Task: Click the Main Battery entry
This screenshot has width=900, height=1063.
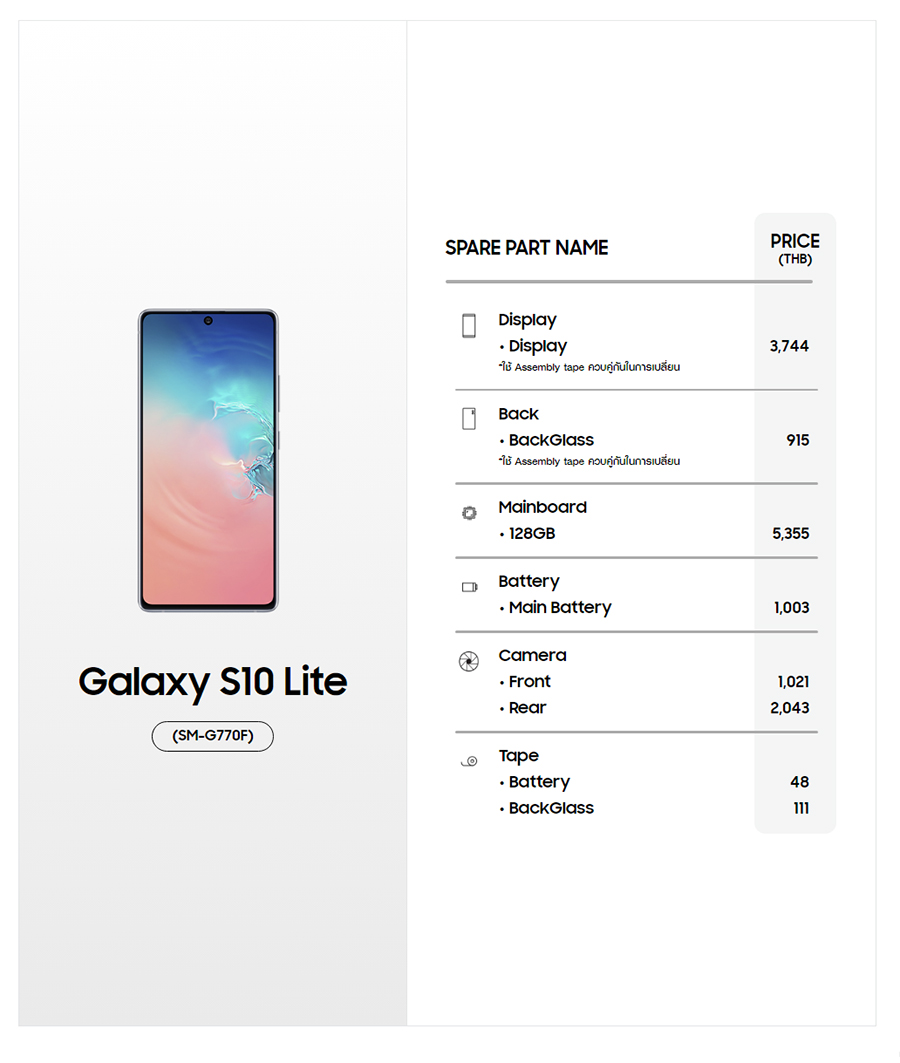Action: coord(559,608)
